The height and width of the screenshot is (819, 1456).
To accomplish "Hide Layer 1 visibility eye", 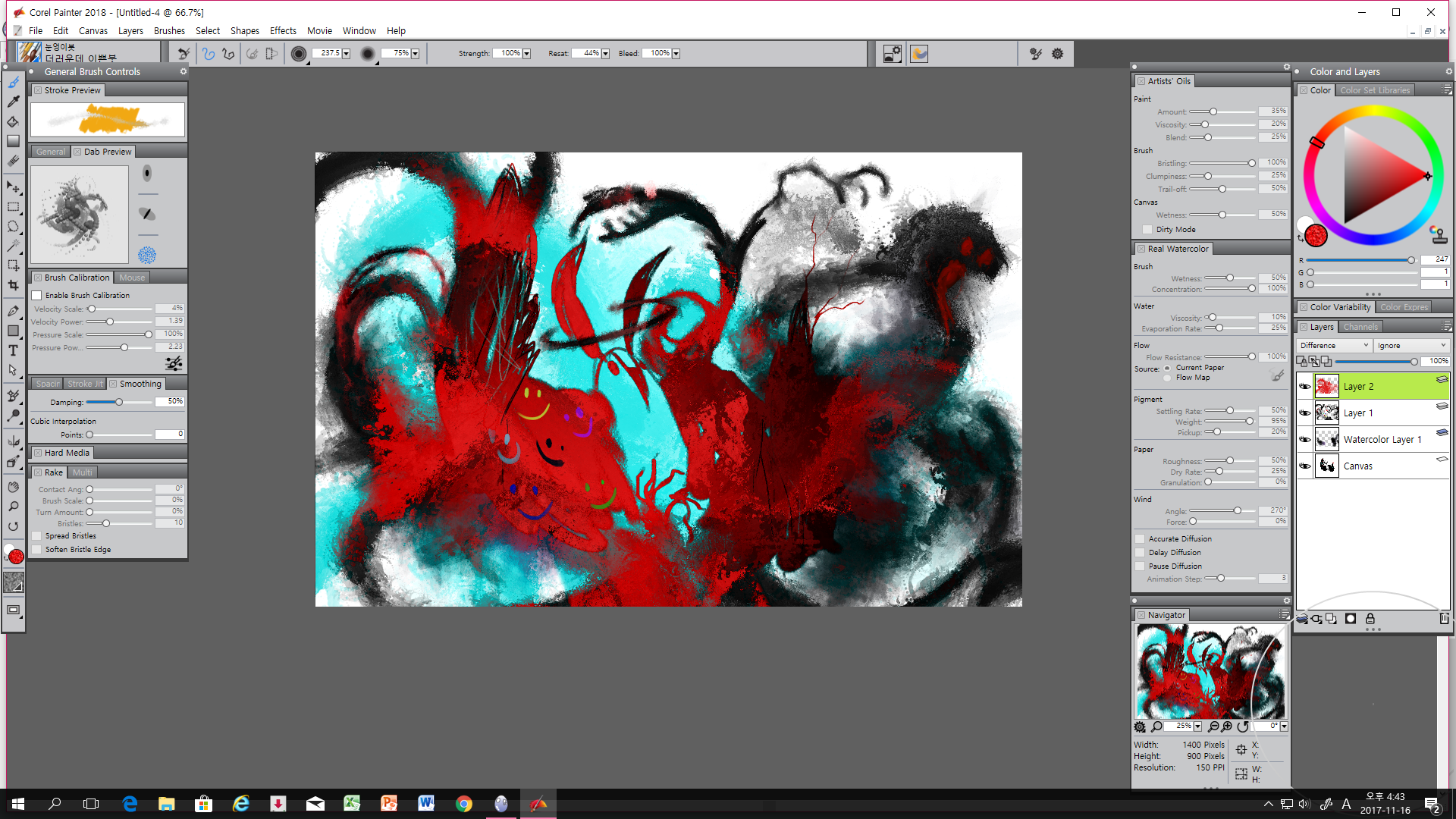I will click(x=1304, y=413).
